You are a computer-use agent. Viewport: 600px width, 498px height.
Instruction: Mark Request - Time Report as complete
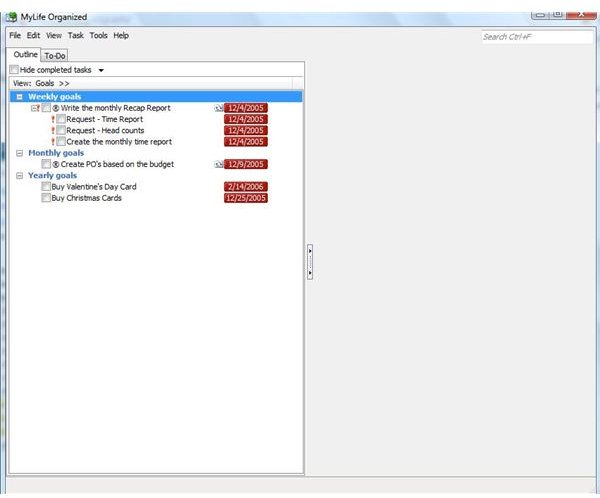(61, 119)
